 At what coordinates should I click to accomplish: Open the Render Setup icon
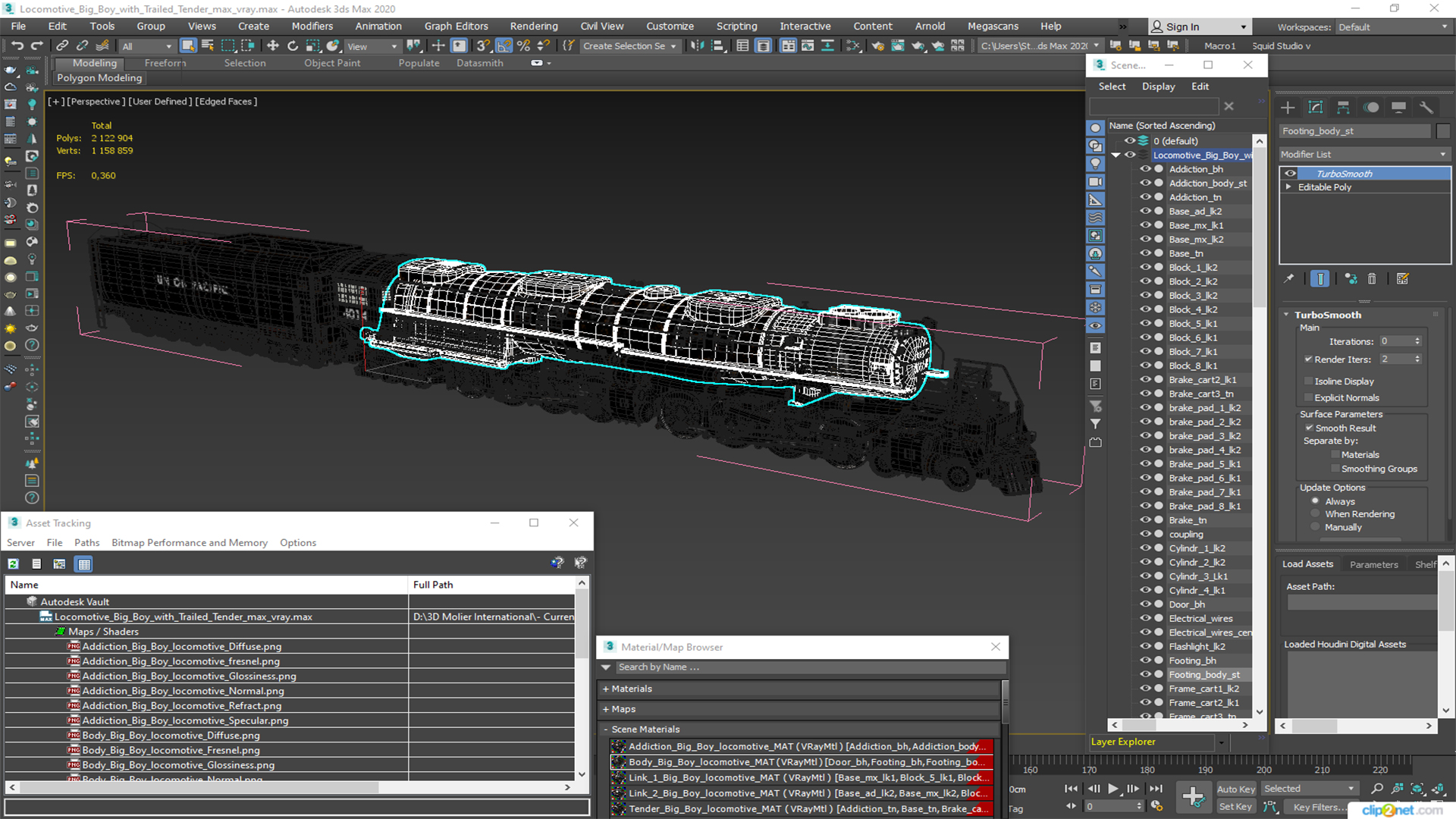(877, 46)
